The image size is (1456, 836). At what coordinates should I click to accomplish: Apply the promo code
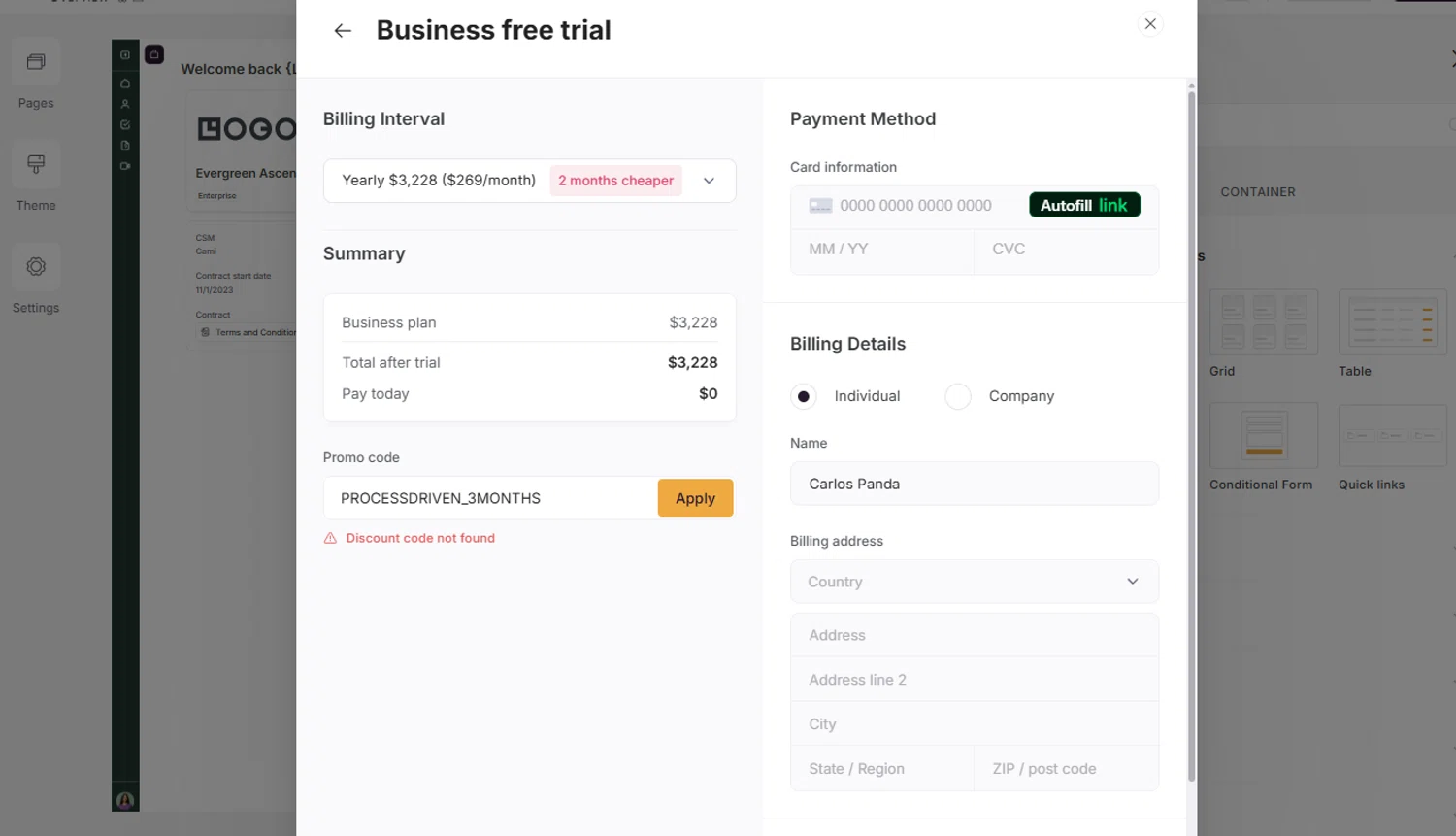point(695,498)
